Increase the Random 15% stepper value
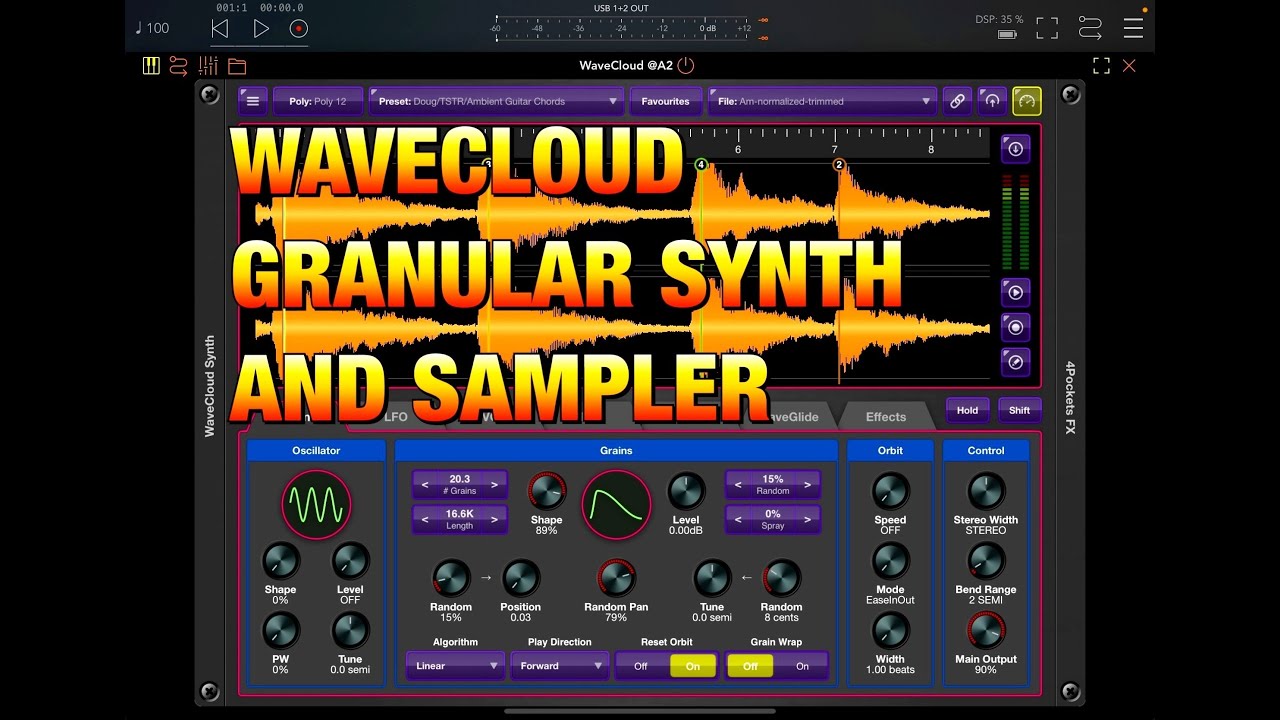The image size is (1280, 720). [x=807, y=485]
